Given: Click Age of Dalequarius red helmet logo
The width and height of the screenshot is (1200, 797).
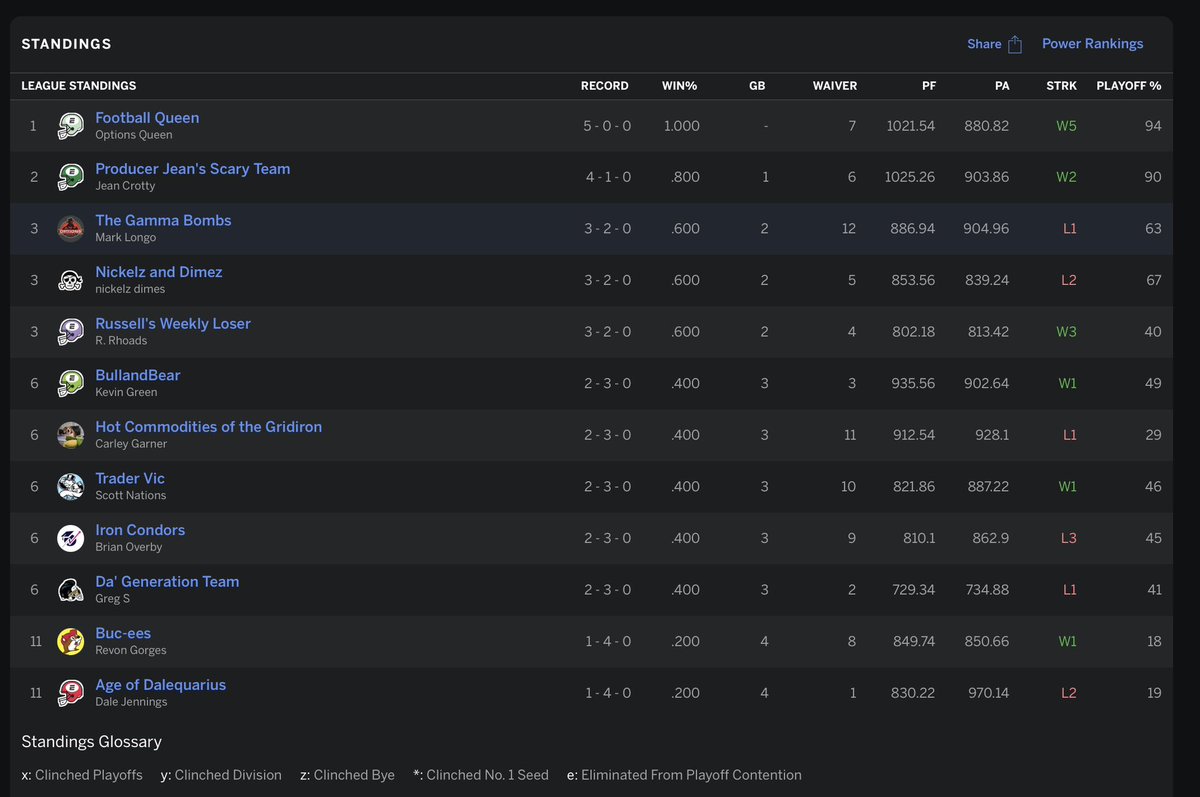Looking at the screenshot, I should [70, 693].
